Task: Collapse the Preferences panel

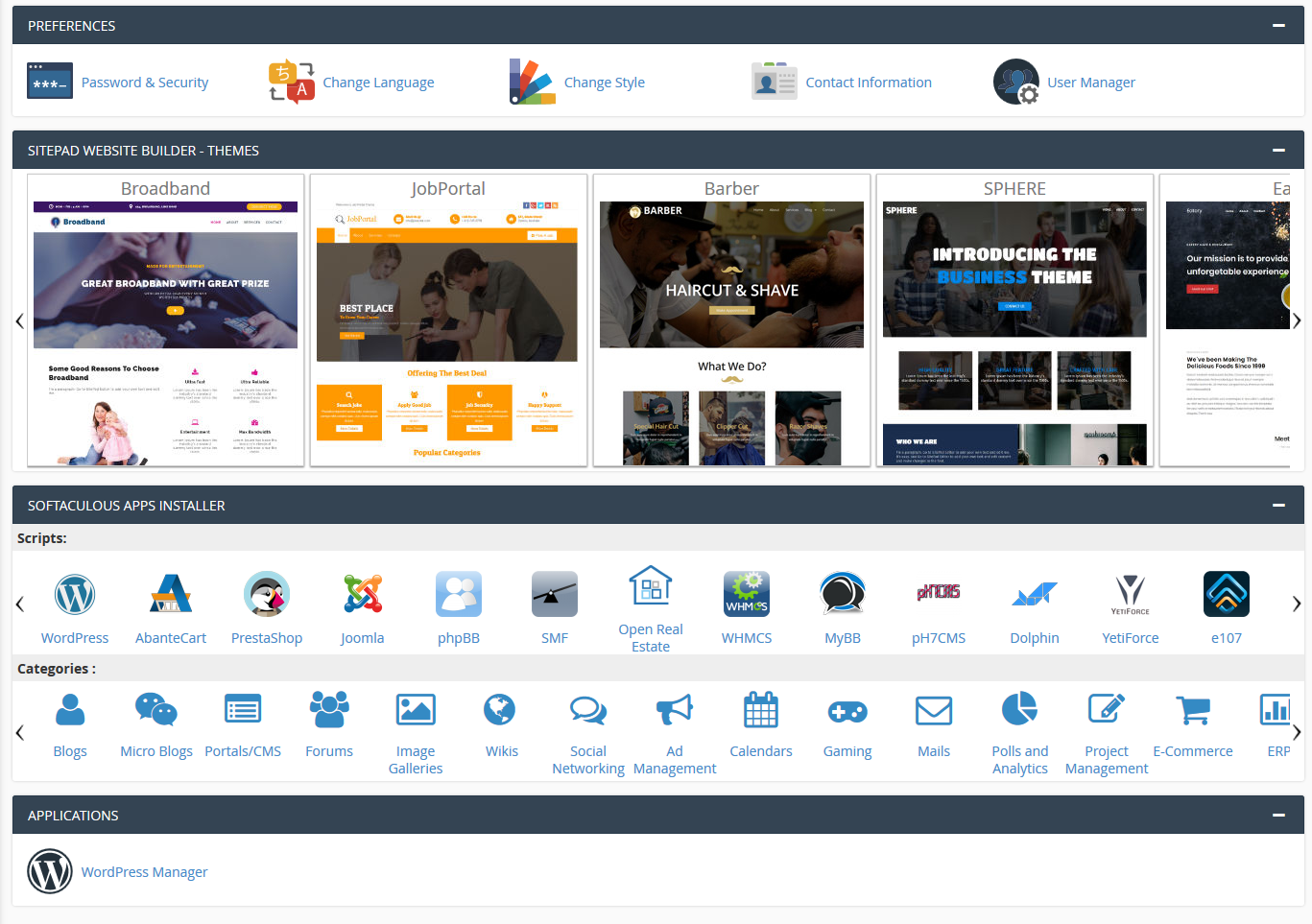Action: tap(1278, 26)
